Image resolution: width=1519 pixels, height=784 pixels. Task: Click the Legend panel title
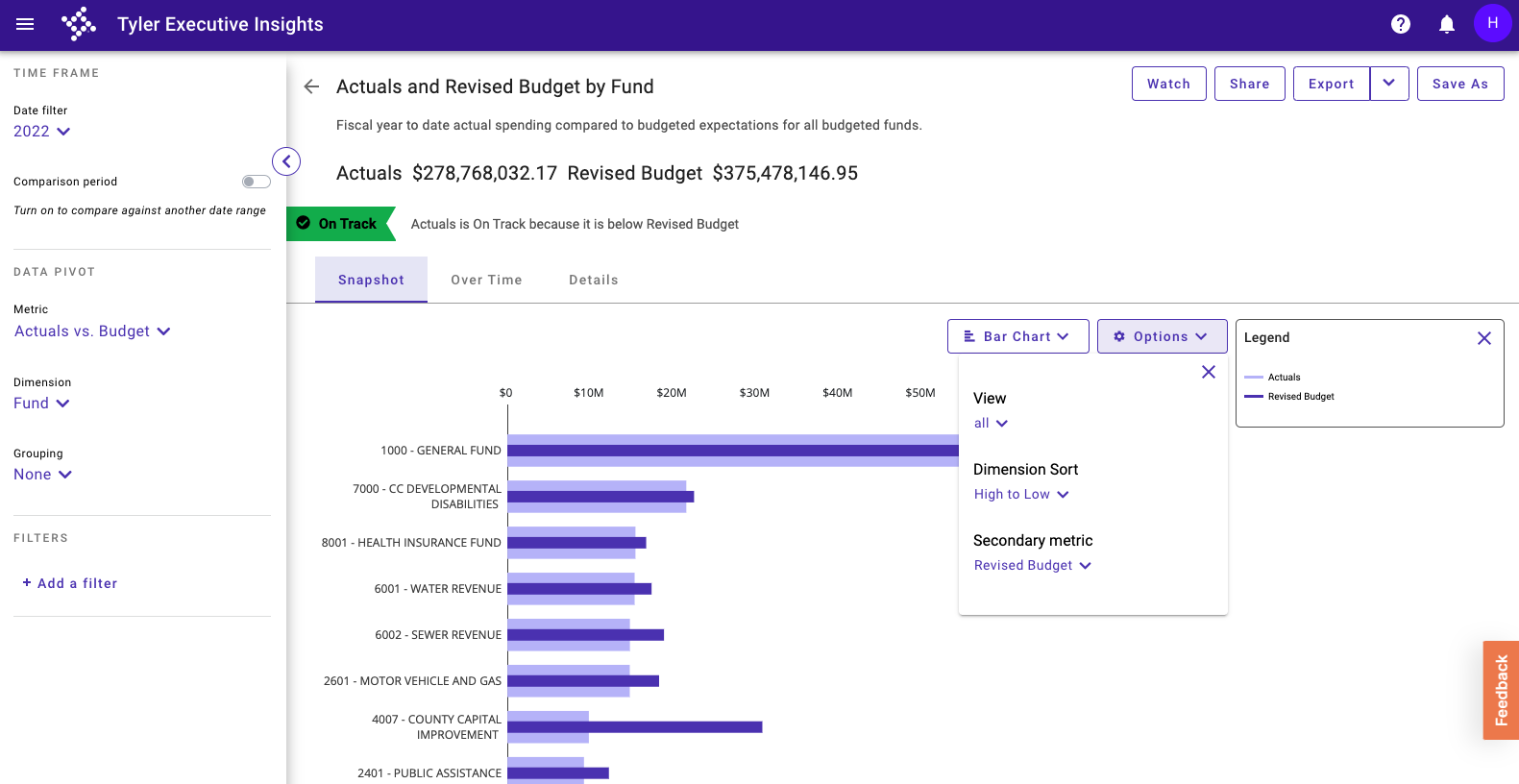click(x=1266, y=337)
